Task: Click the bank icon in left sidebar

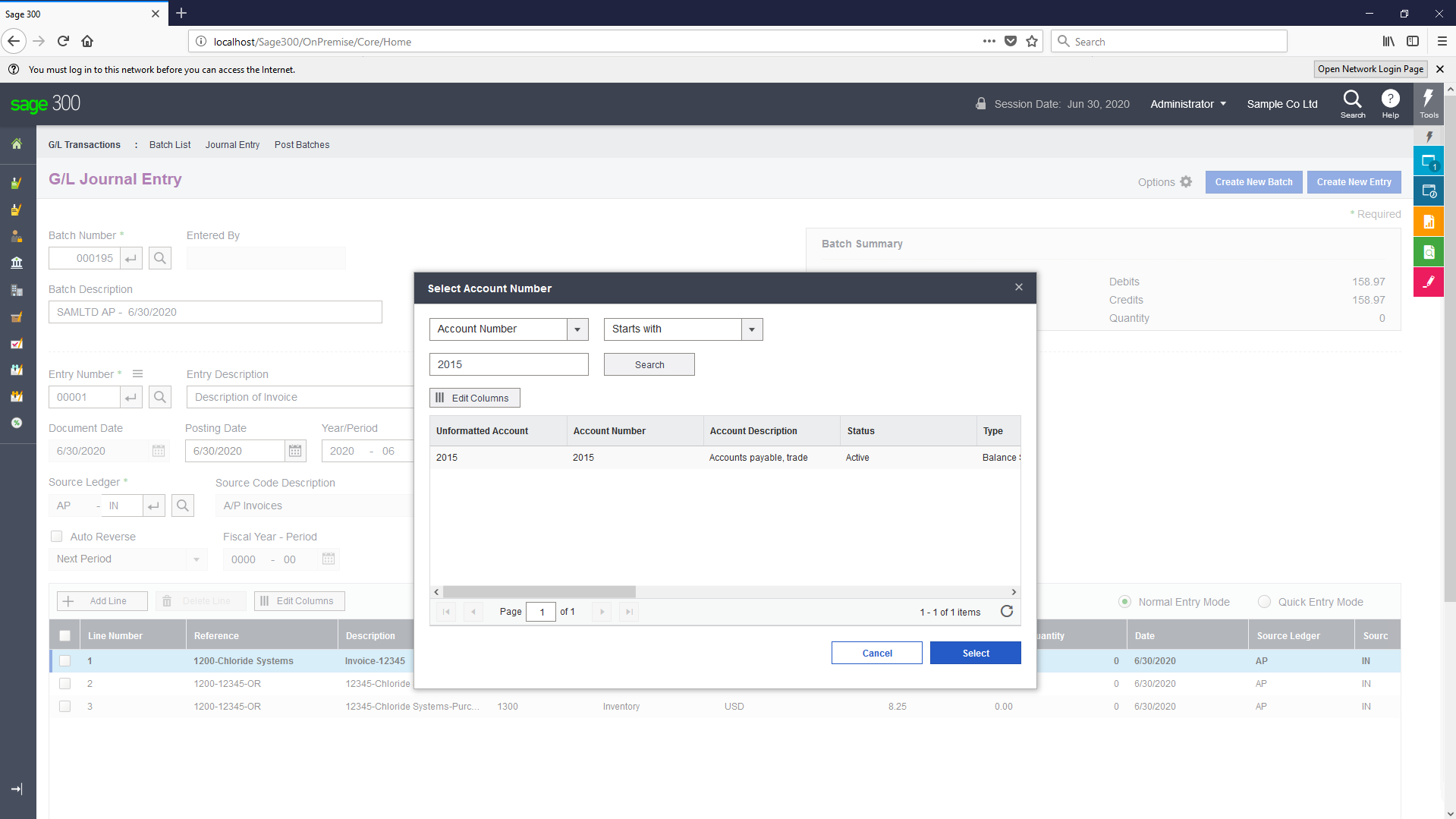Action: 17,263
